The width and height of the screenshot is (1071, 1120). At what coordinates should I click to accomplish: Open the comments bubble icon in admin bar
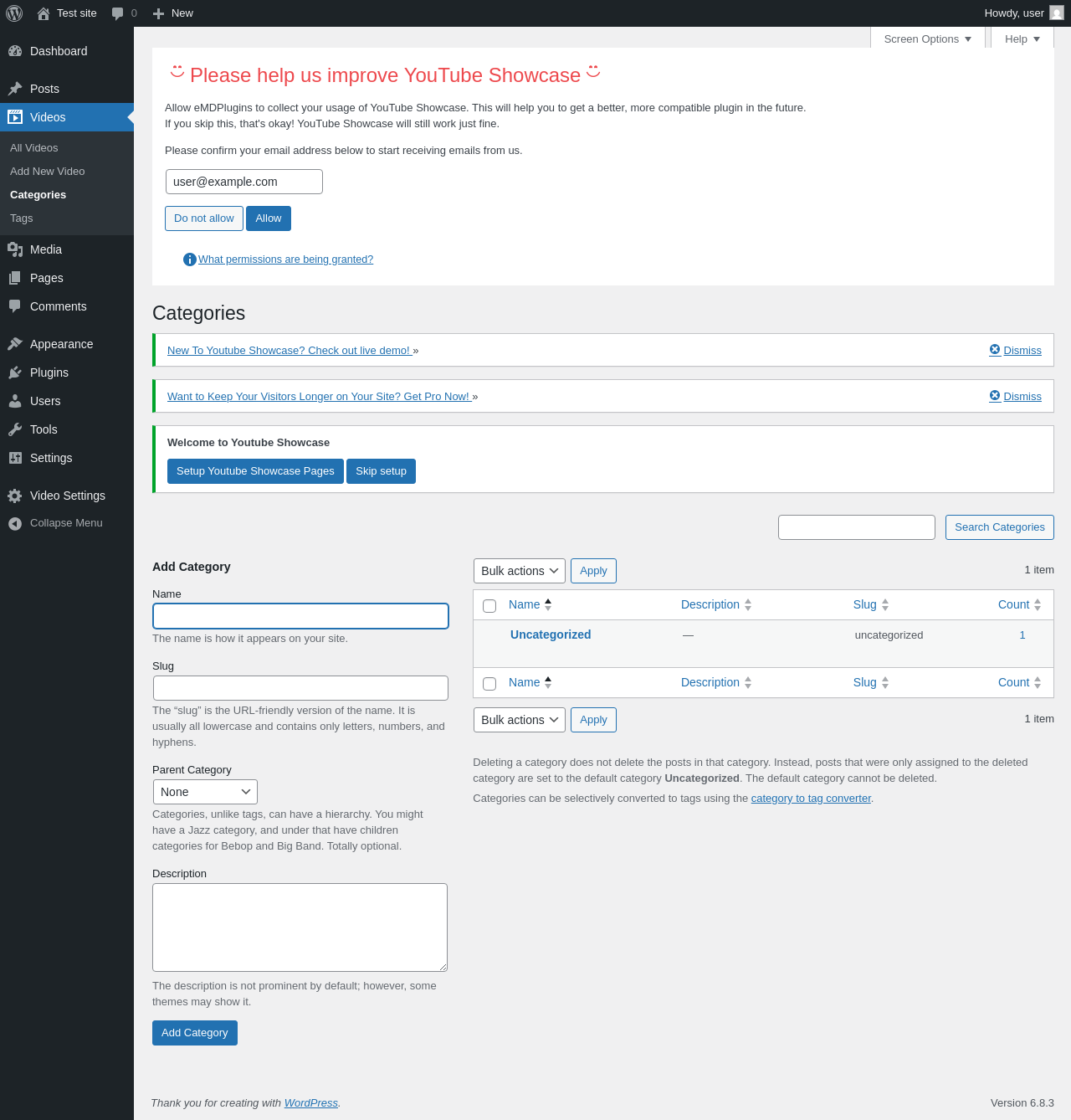click(x=118, y=13)
